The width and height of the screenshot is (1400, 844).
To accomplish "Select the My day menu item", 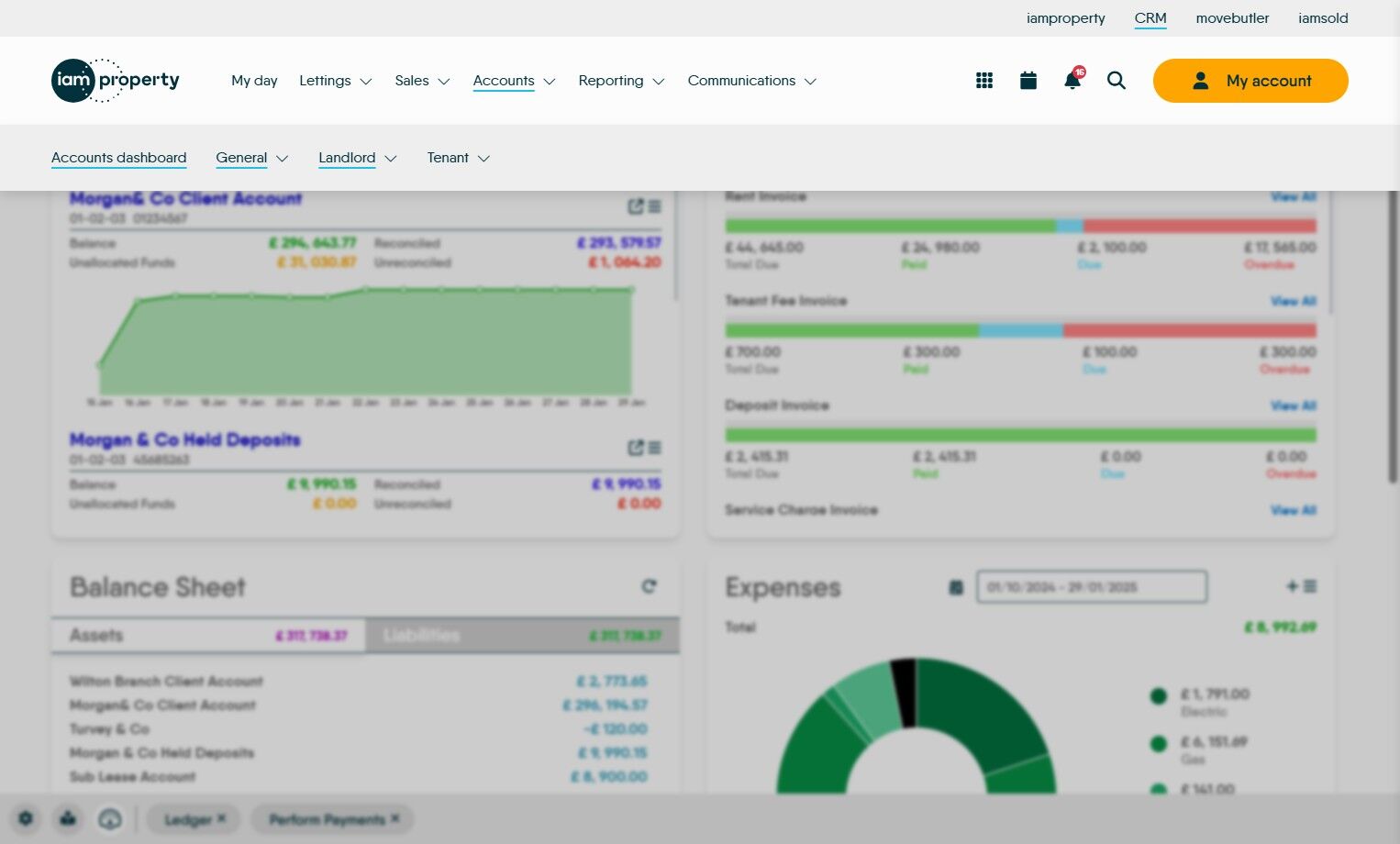I will pos(254,81).
